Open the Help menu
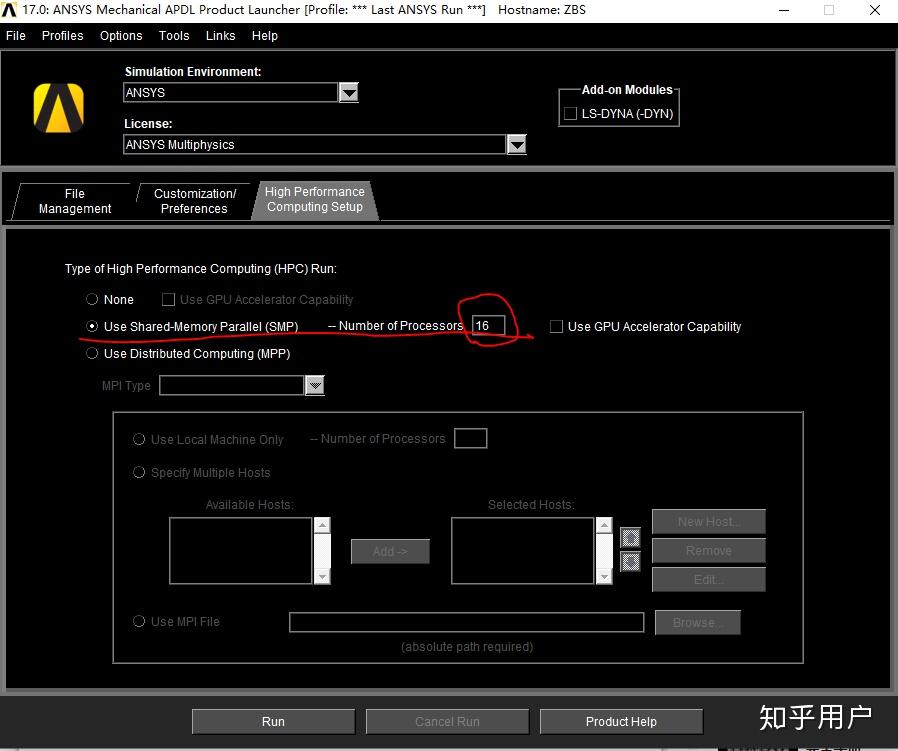 (x=265, y=36)
